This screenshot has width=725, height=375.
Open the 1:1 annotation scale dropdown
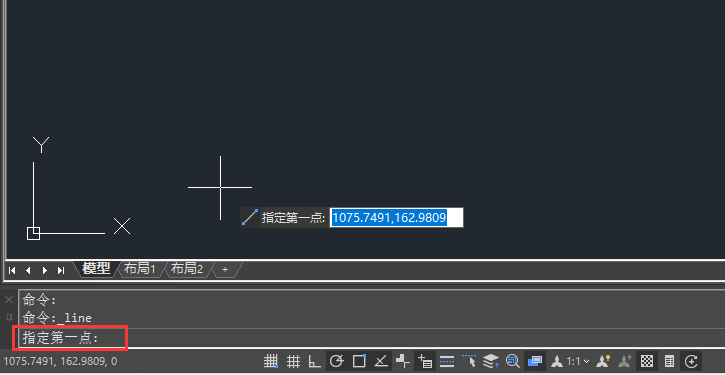(x=578, y=361)
